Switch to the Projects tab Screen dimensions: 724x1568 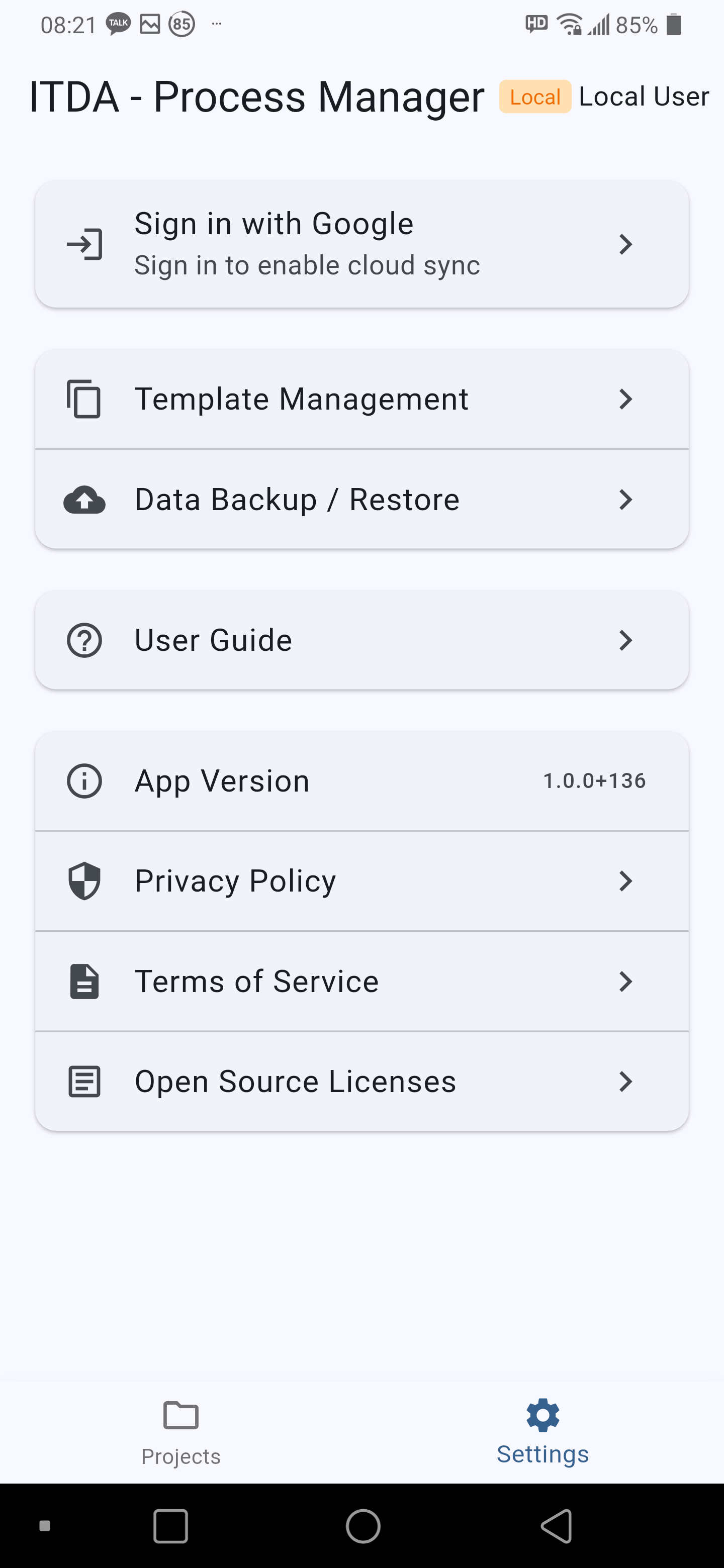[181, 1432]
